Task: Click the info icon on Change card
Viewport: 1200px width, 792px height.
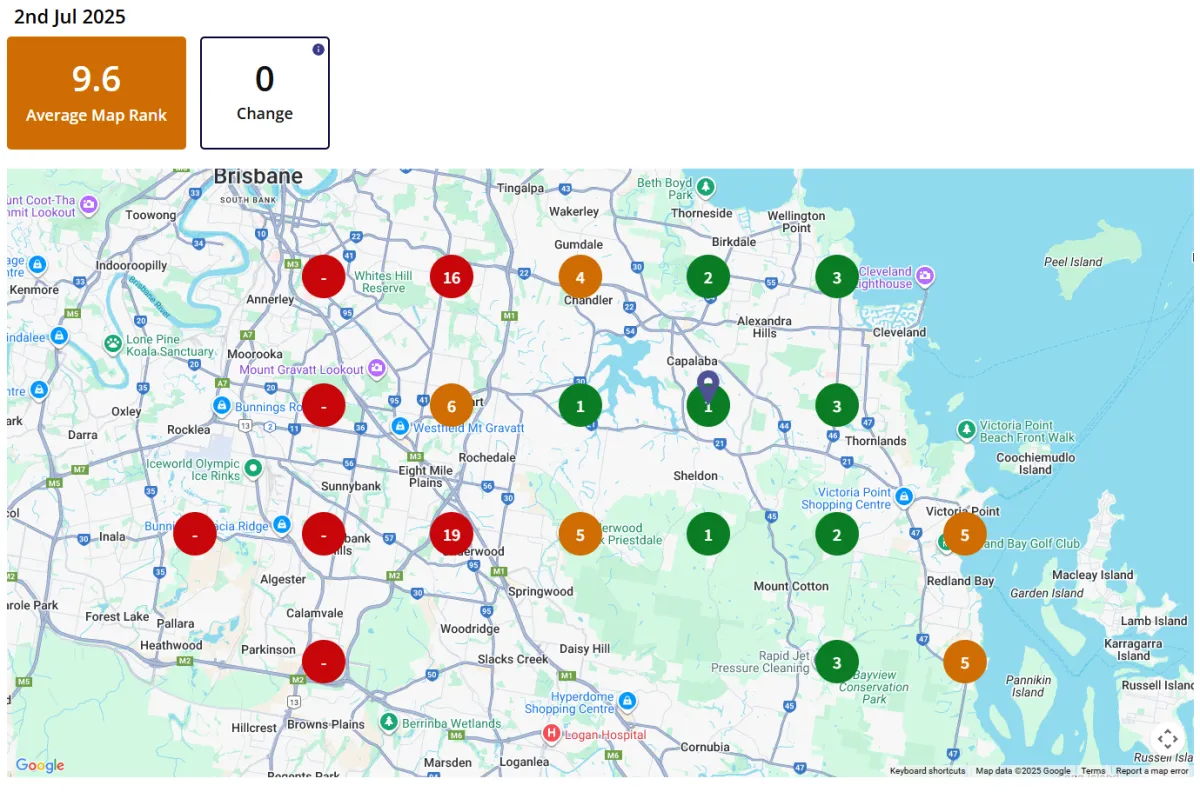Action: pos(318,49)
